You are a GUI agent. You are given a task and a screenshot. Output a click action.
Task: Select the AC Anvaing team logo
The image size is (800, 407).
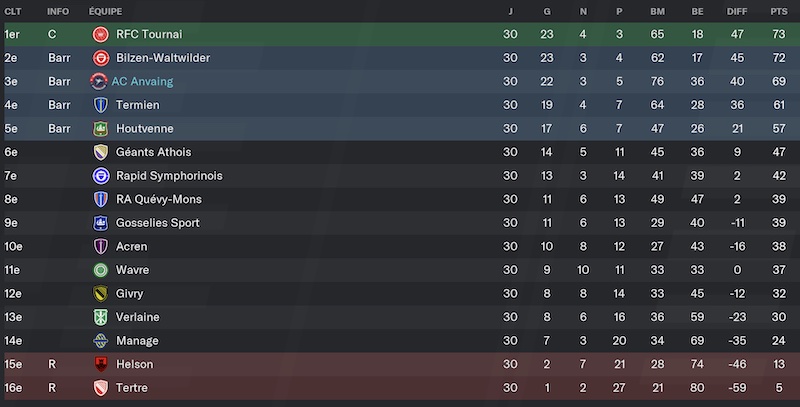point(98,82)
